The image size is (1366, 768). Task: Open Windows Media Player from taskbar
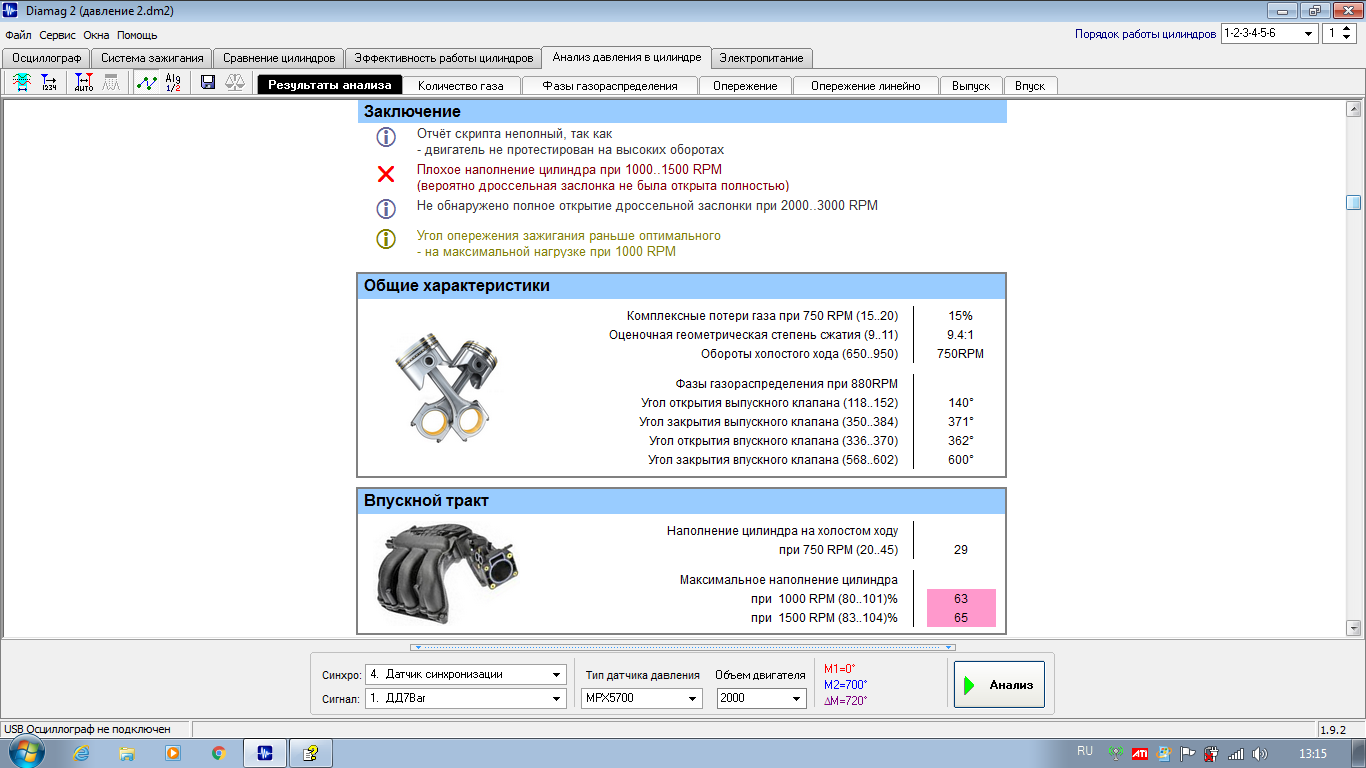pyautogui.click(x=173, y=753)
